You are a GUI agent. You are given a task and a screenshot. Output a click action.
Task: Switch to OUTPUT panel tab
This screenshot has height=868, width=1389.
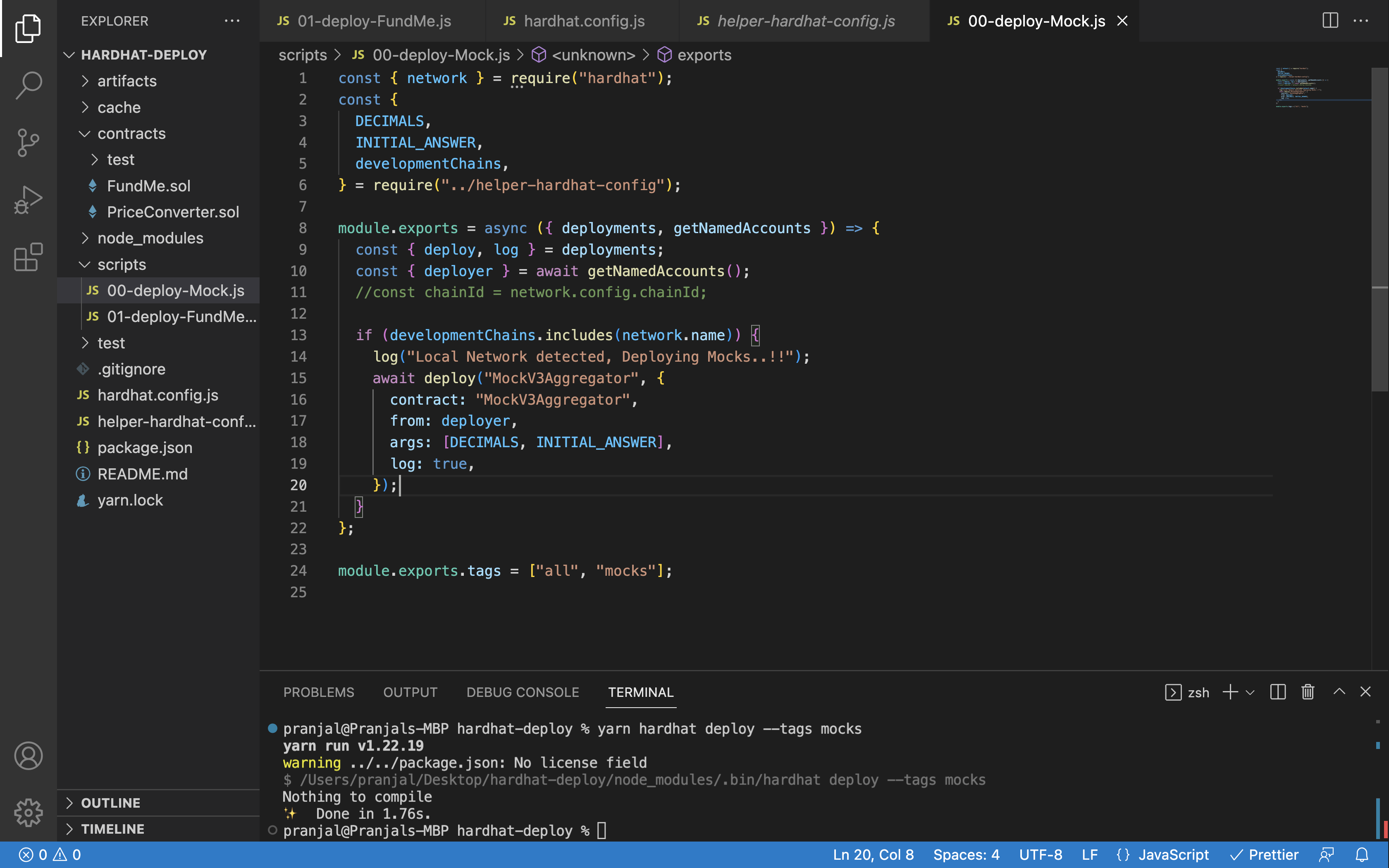point(410,692)
